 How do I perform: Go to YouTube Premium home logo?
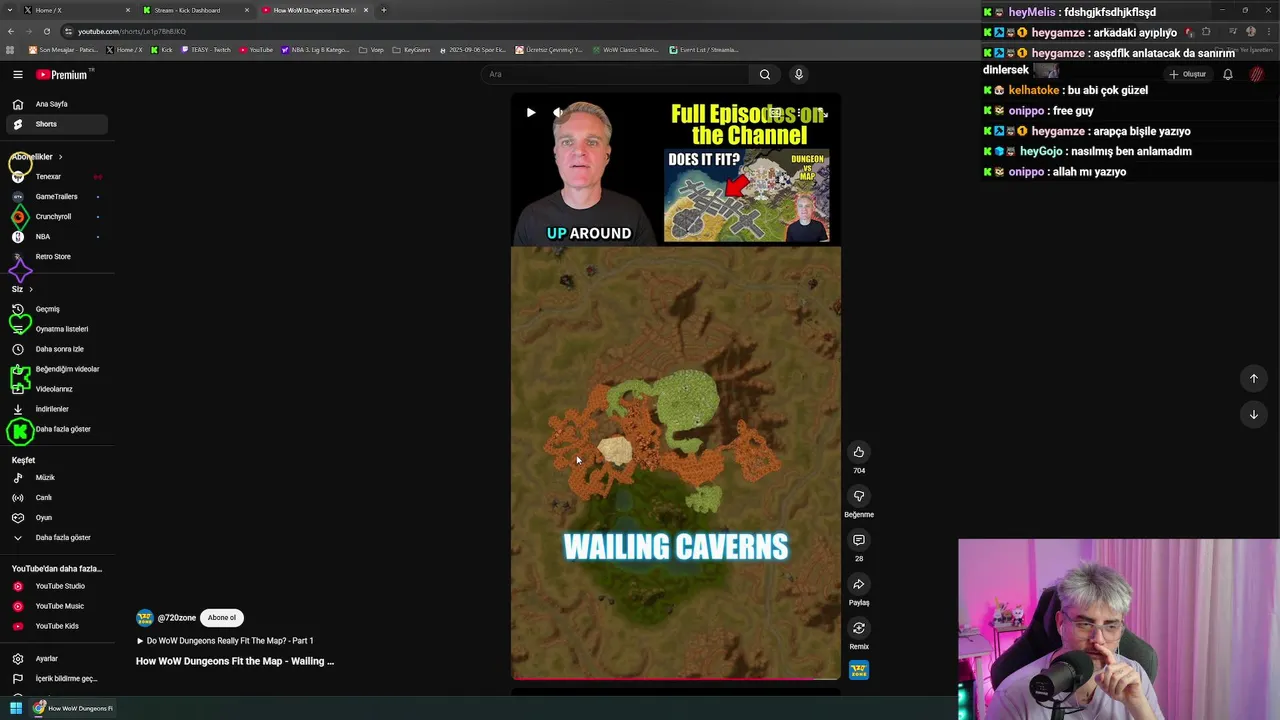pyautogui.click(x=62, y=74)
